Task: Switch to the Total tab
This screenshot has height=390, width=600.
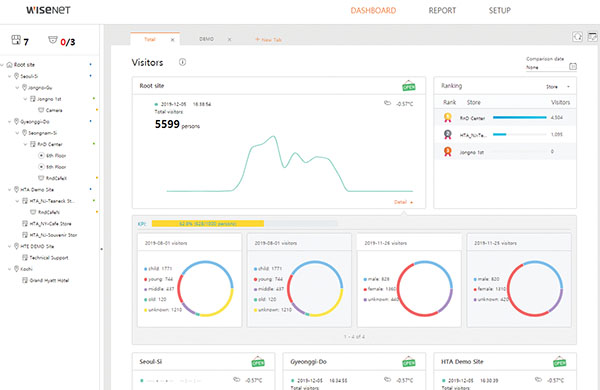Action: tap(150, 39)
